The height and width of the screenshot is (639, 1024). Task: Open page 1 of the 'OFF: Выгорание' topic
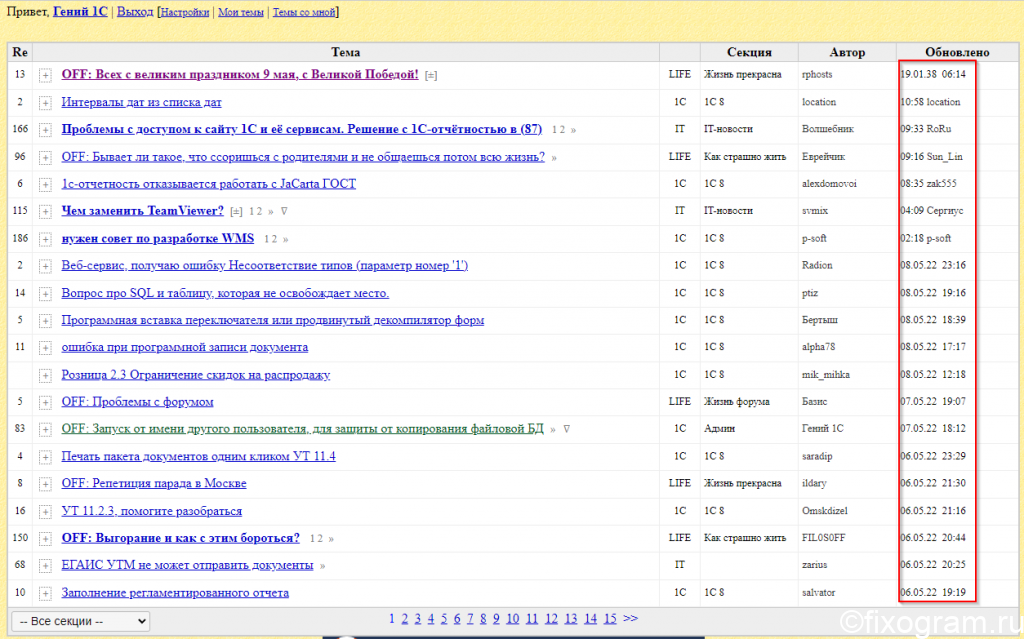[x=313, y=538]
